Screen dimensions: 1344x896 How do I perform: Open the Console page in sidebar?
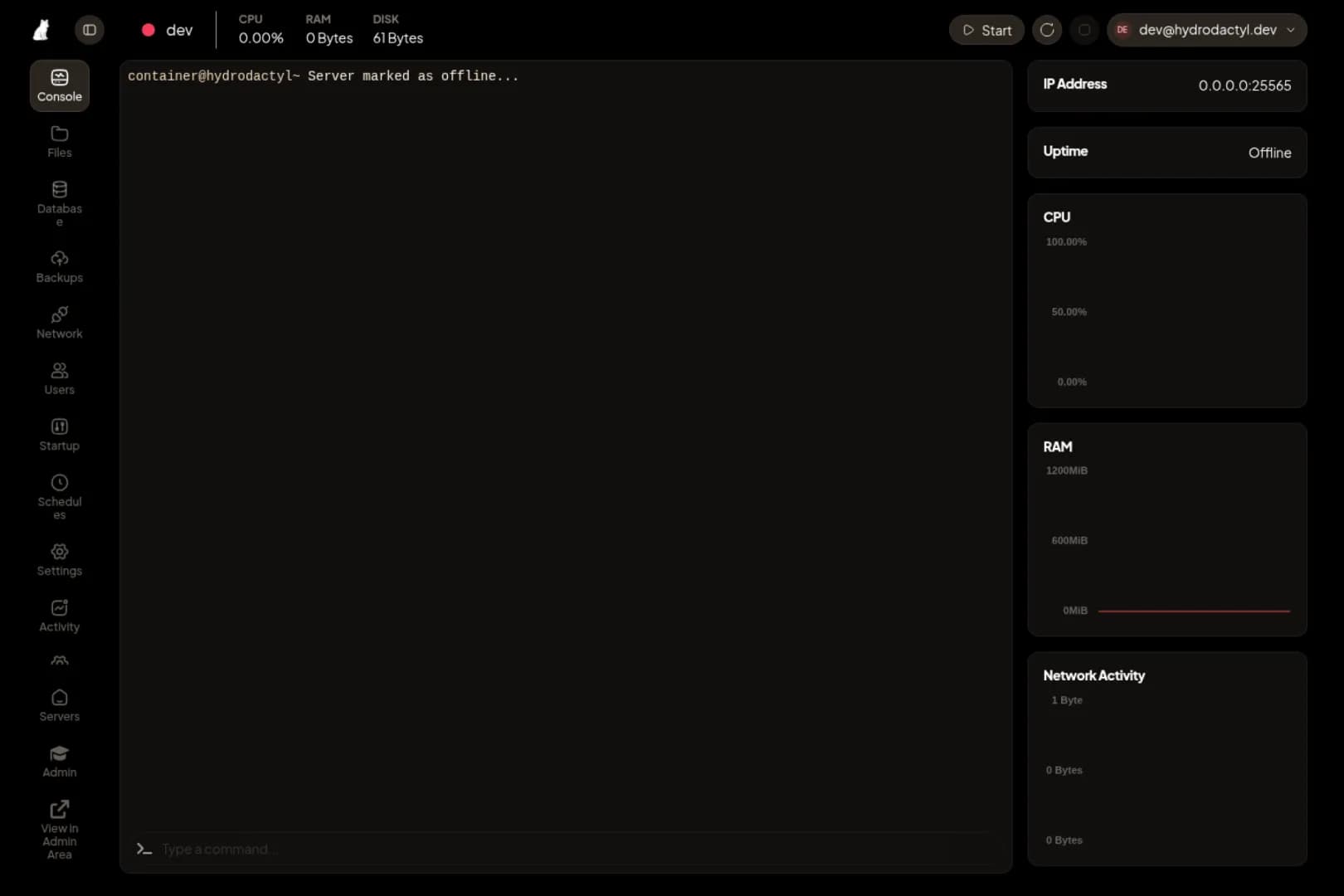pos(60,85)
